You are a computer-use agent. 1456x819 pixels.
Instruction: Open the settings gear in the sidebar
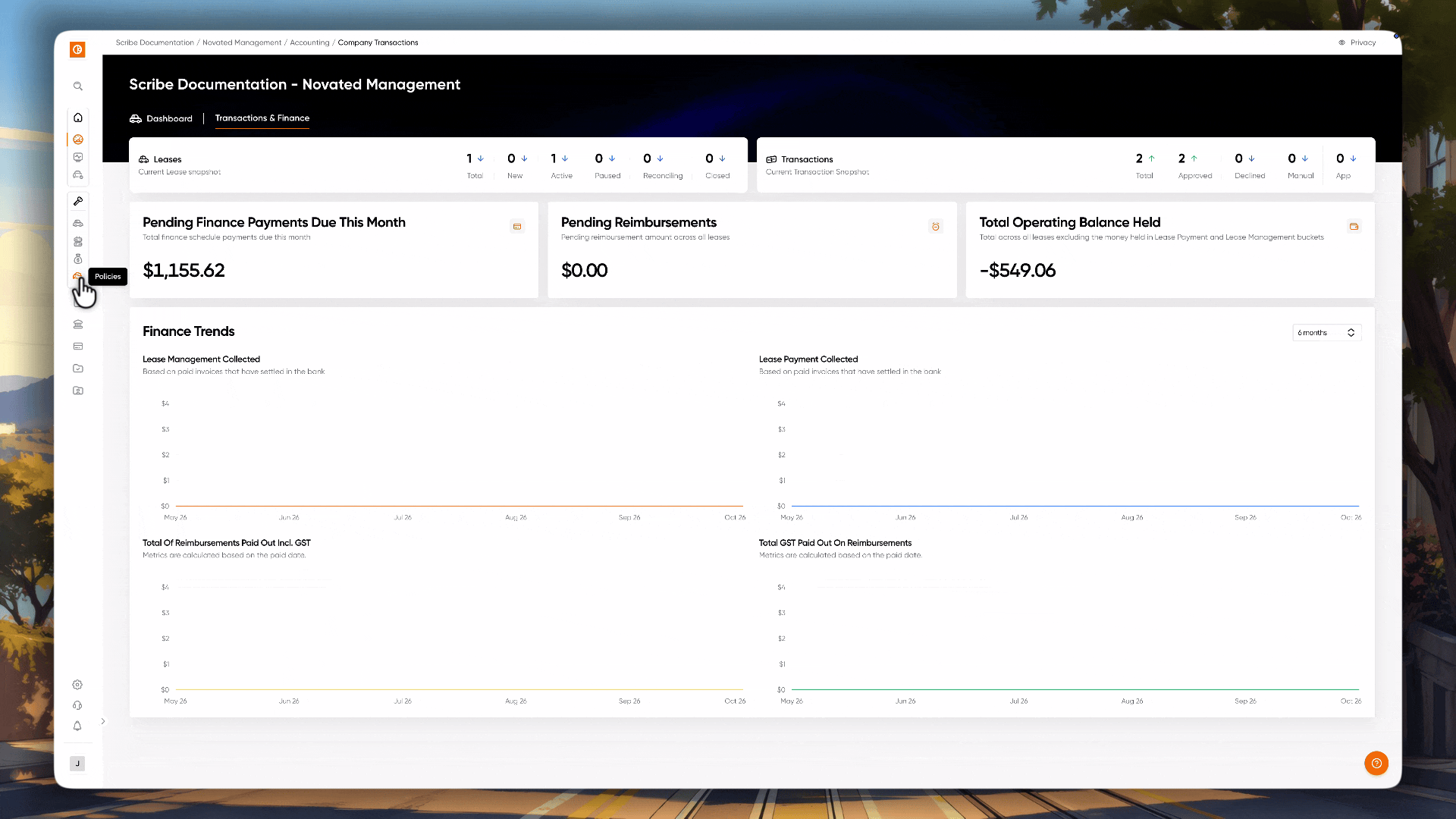pyautogui.click(x=77, y=685)
